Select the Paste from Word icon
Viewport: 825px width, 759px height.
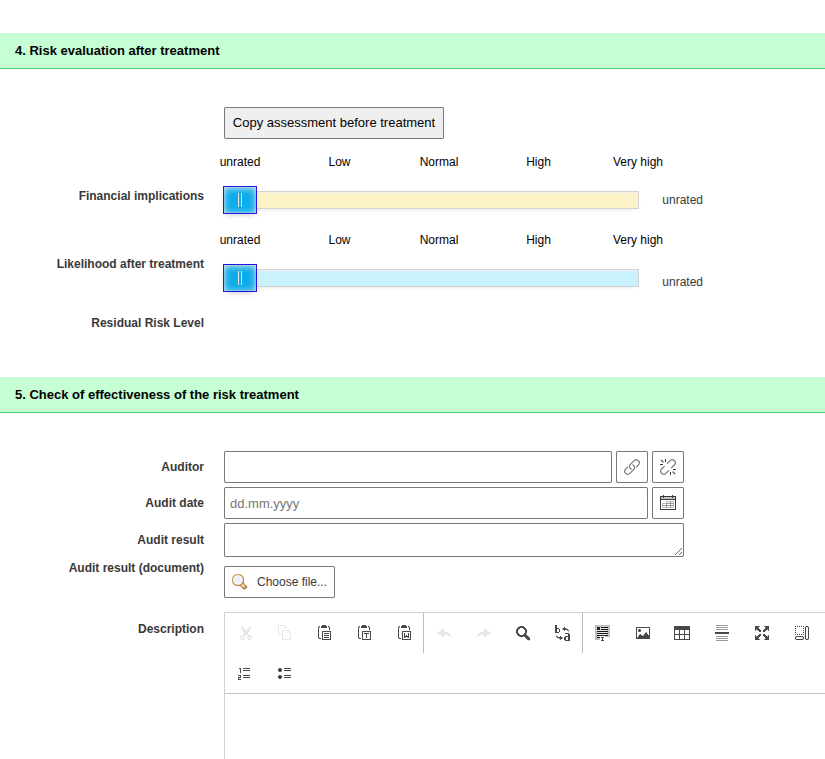pos(404,632)
